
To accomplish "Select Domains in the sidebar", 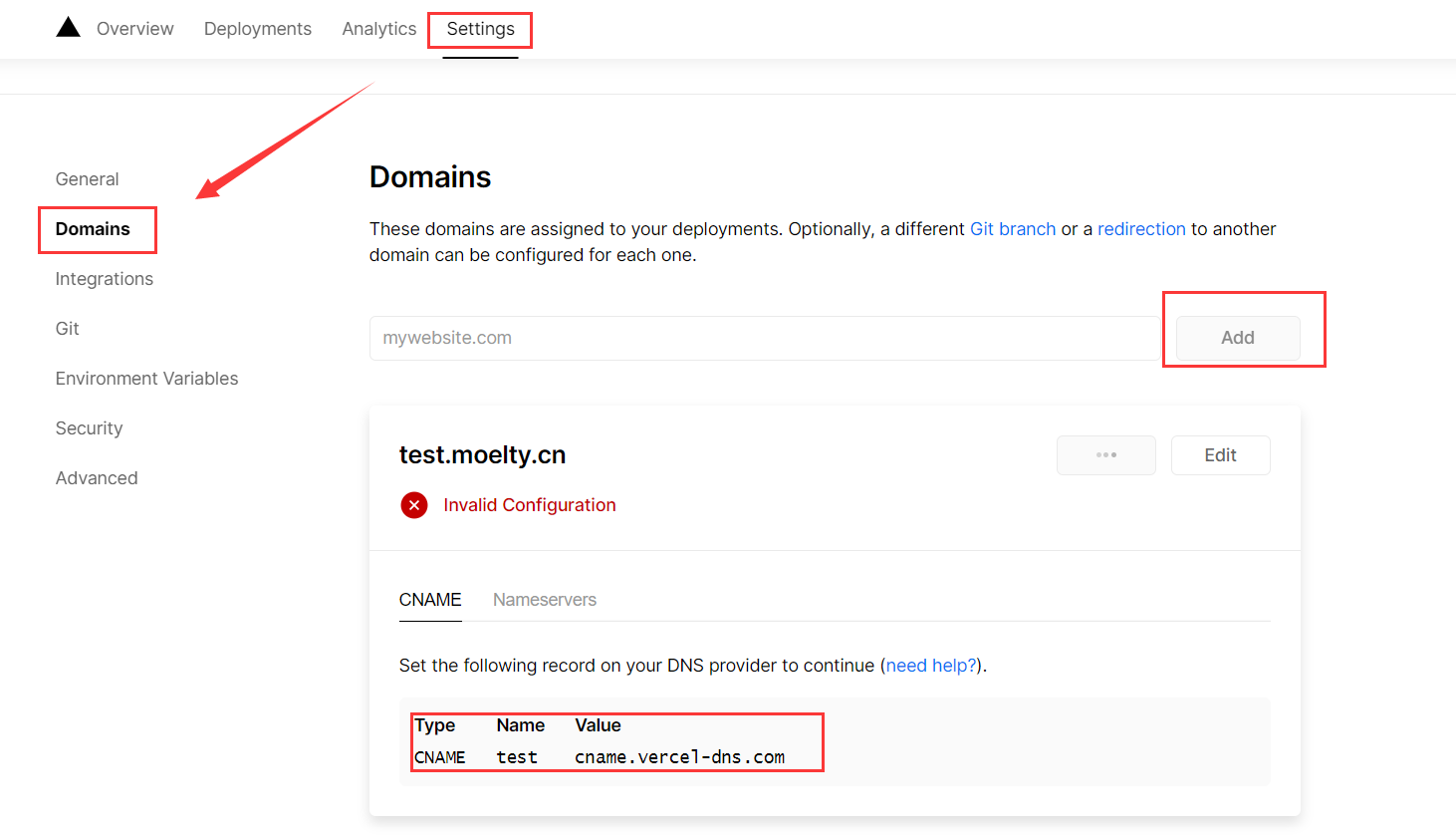I will [x=93, y=229].
